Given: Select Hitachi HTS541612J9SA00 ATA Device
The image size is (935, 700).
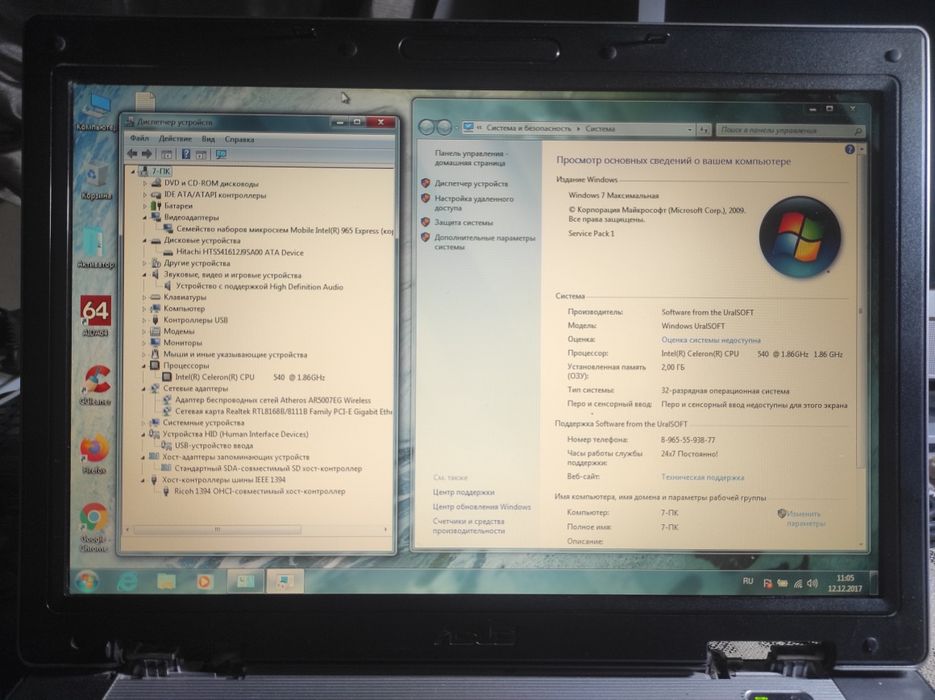Looking at the screenshot, I should [240, 252].
